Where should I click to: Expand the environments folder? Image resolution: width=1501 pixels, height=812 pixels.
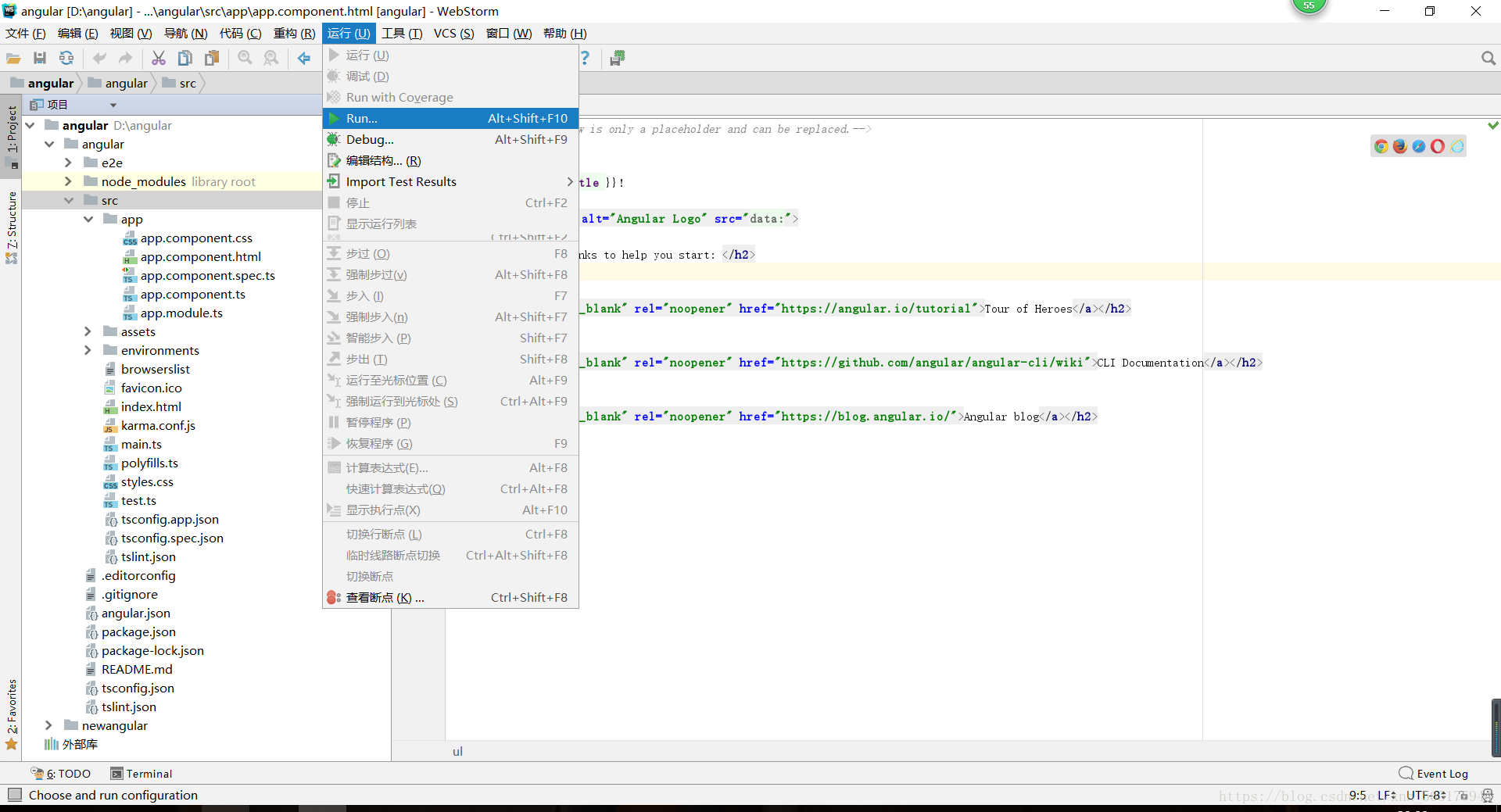pos(88,350)
